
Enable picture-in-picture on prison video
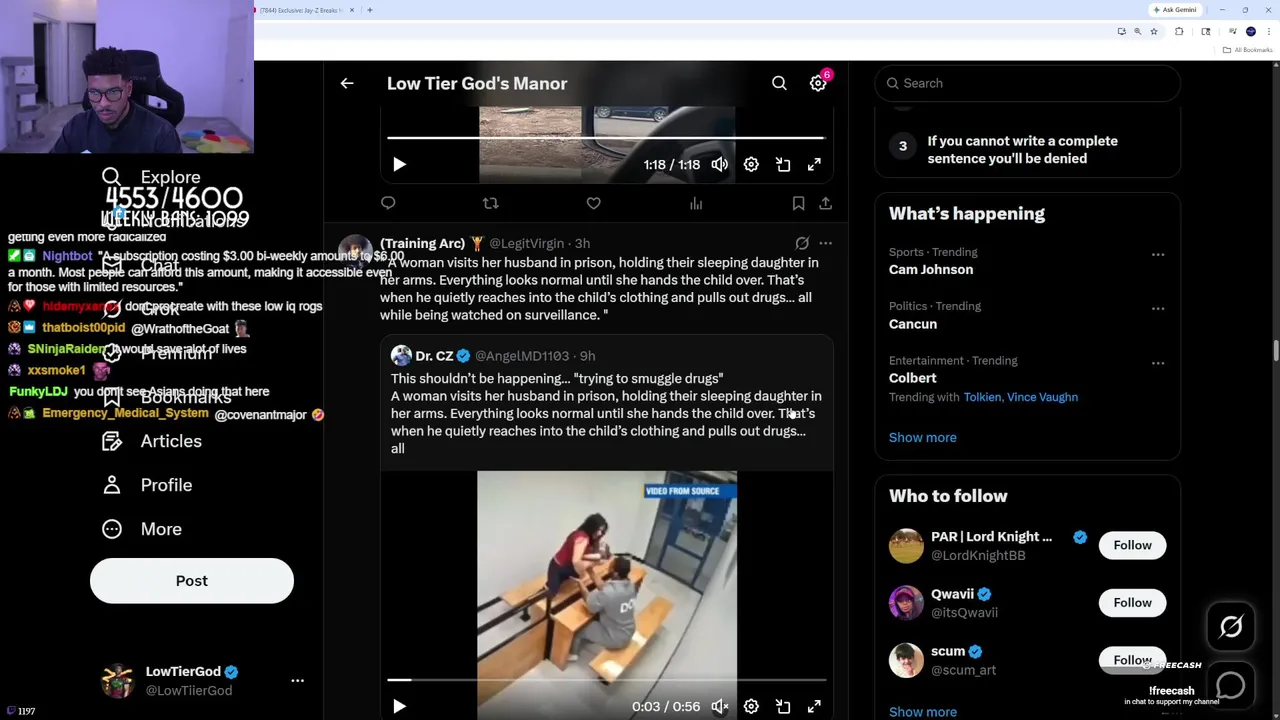tap(783, 706)
